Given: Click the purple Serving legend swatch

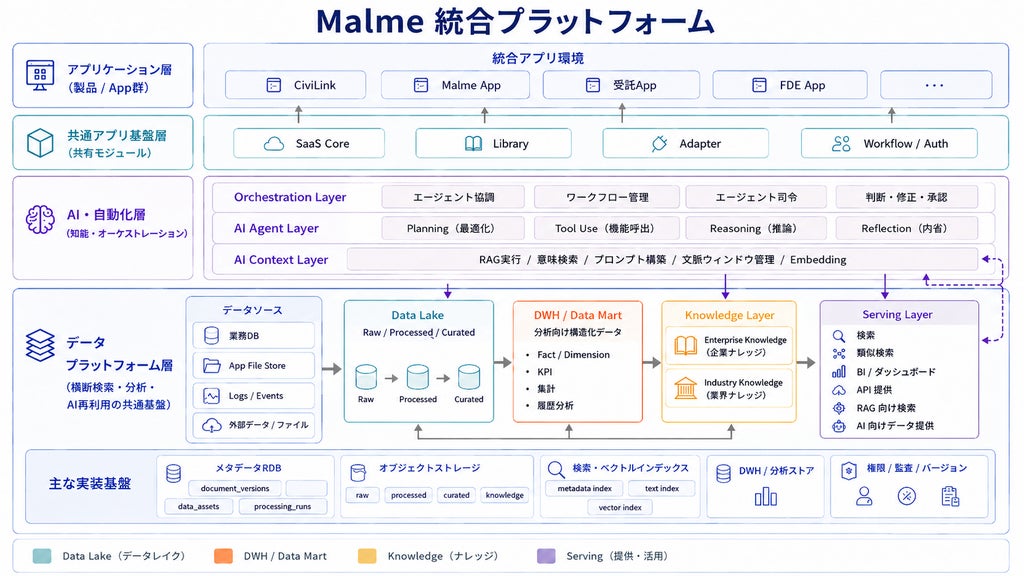Looking at the screenshot, I should (546, 556).
